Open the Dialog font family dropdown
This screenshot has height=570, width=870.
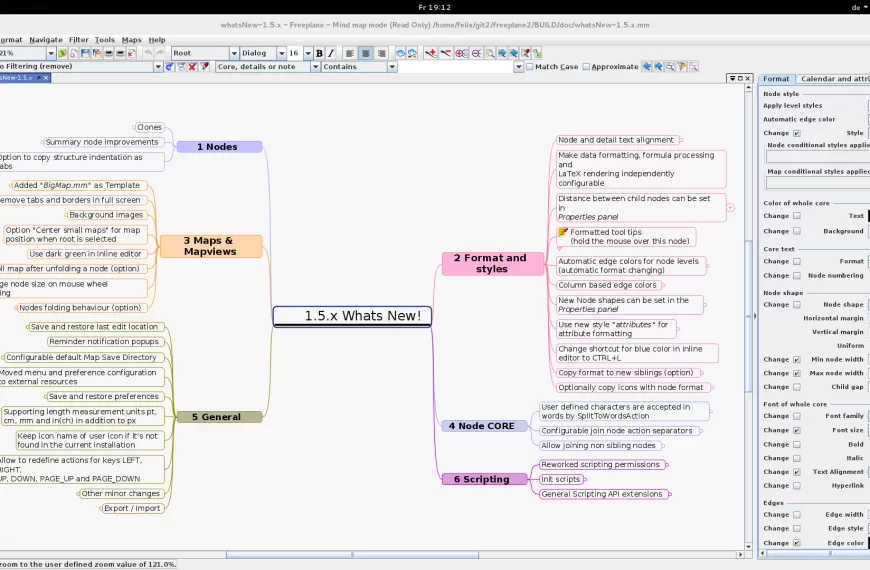[282, 53]
